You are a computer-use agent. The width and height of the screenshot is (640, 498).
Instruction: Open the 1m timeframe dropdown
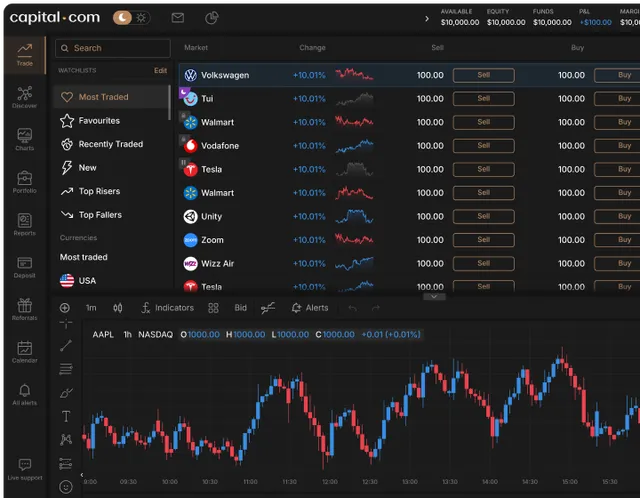tap(91, 308)
